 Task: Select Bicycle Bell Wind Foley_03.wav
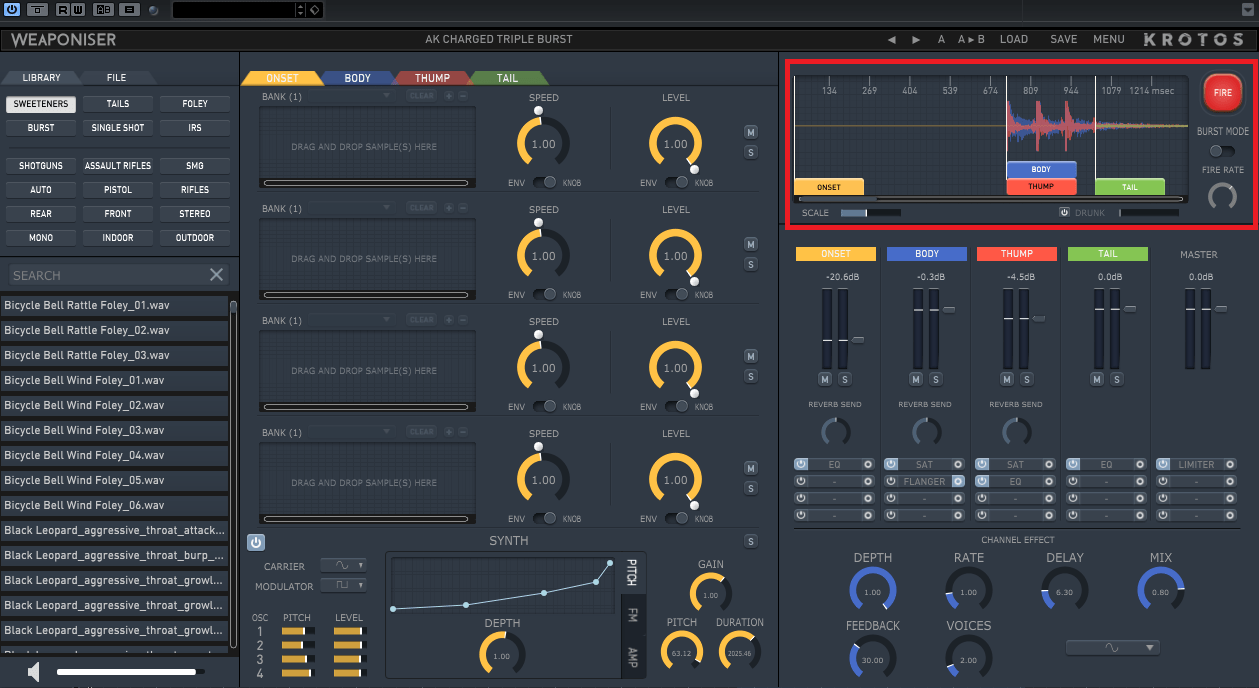coord(114,430)
